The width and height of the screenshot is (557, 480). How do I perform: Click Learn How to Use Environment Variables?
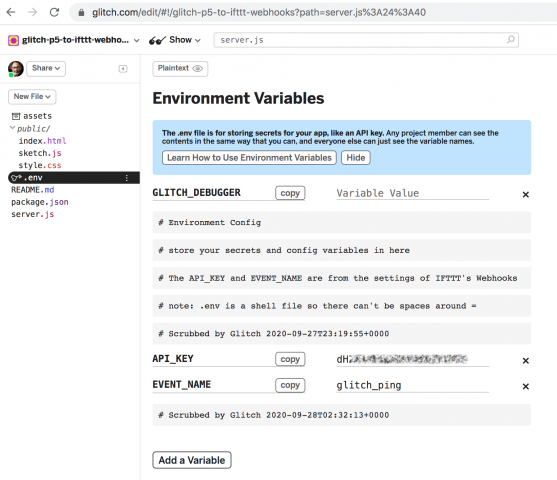tap(249, 158)
